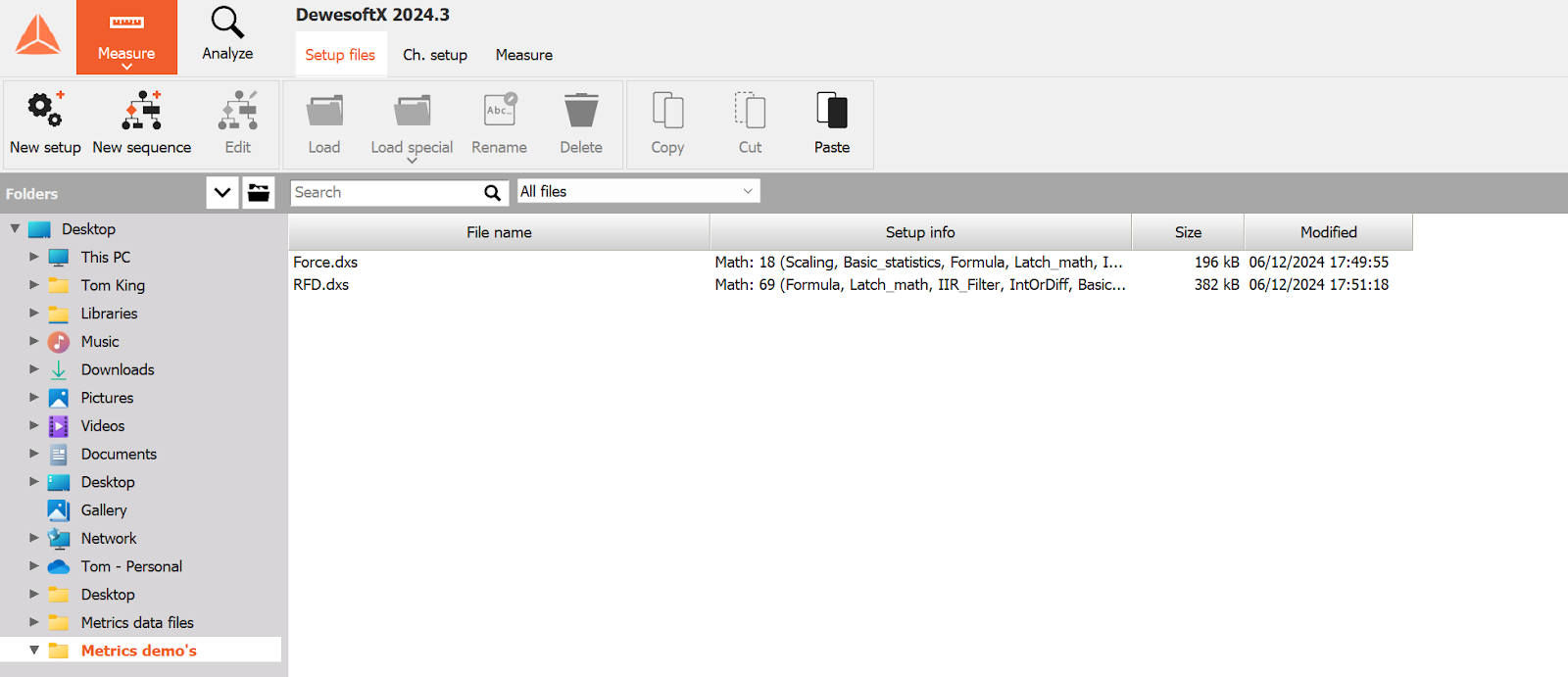
Task: Click the 196 kB size cell
Action: 1216,263
